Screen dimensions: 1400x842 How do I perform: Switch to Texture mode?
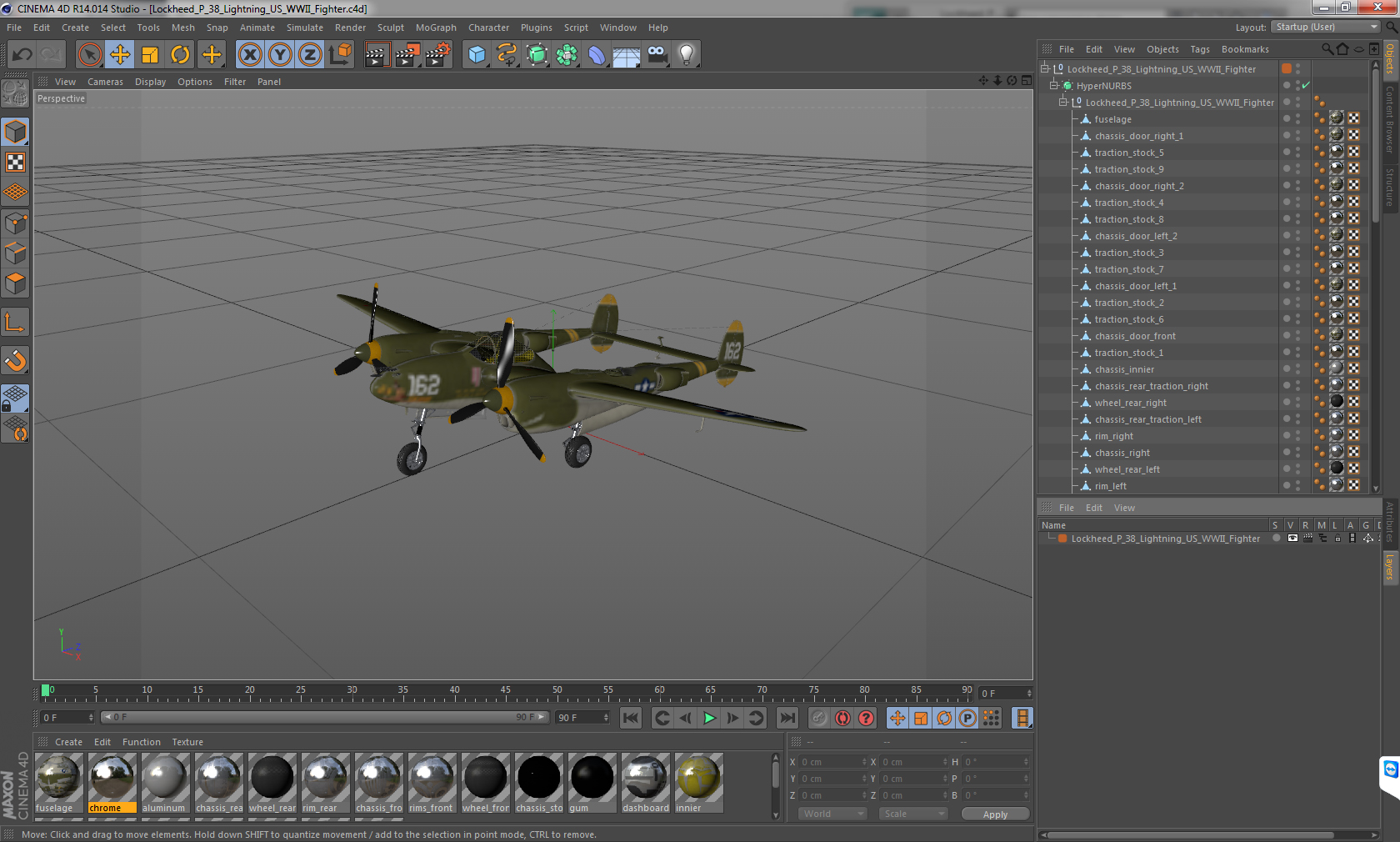(x=16, y=163)
